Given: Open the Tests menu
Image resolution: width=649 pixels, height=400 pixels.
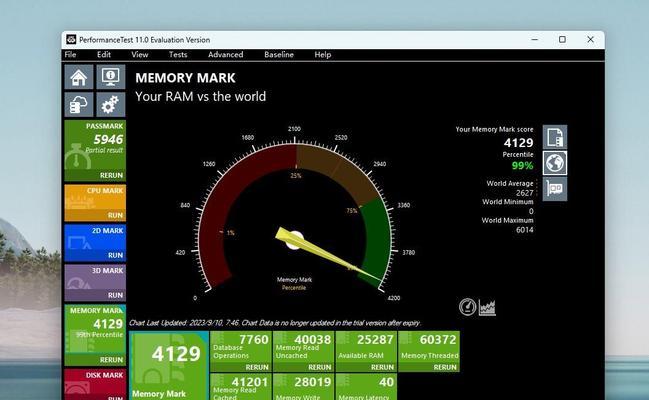Looking at the screenshot, I should click(x=178, y=55).
